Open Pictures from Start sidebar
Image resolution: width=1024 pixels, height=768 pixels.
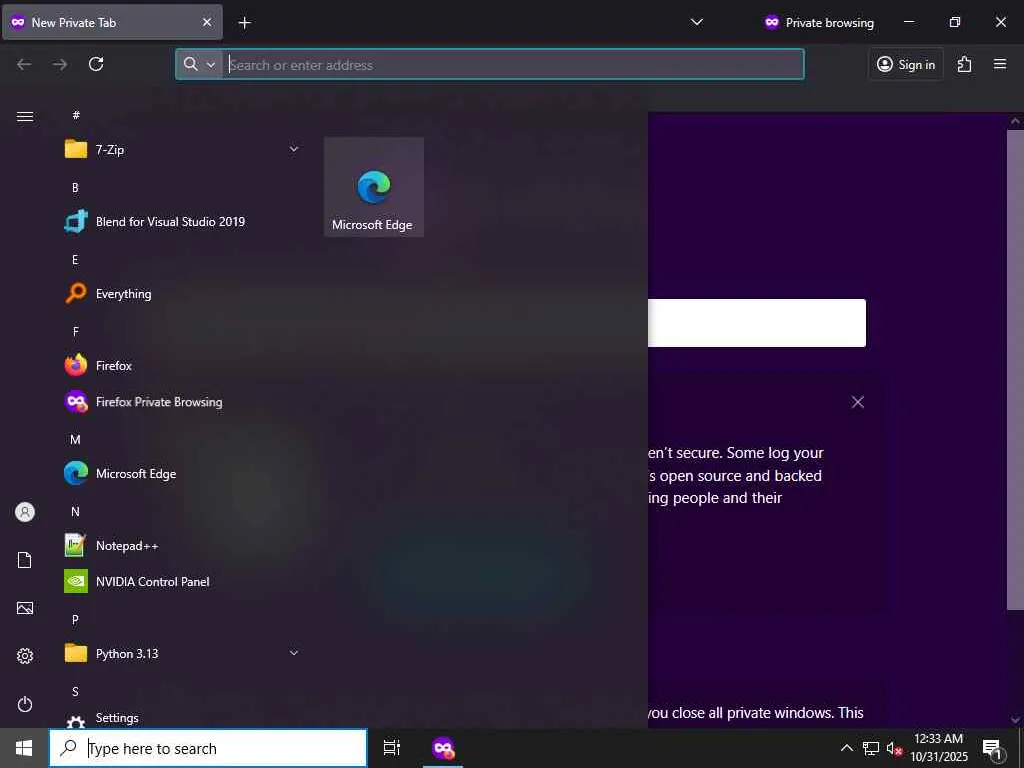tap(25, 608)
